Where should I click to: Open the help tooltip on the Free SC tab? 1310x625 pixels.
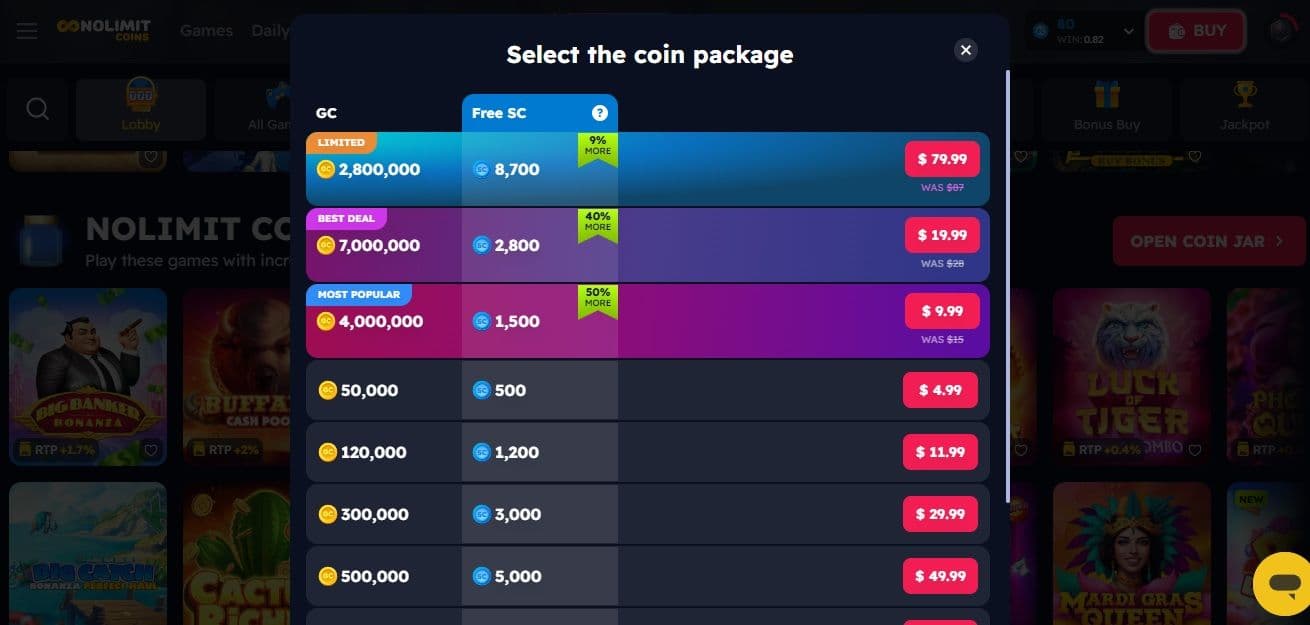pos(599,112)
